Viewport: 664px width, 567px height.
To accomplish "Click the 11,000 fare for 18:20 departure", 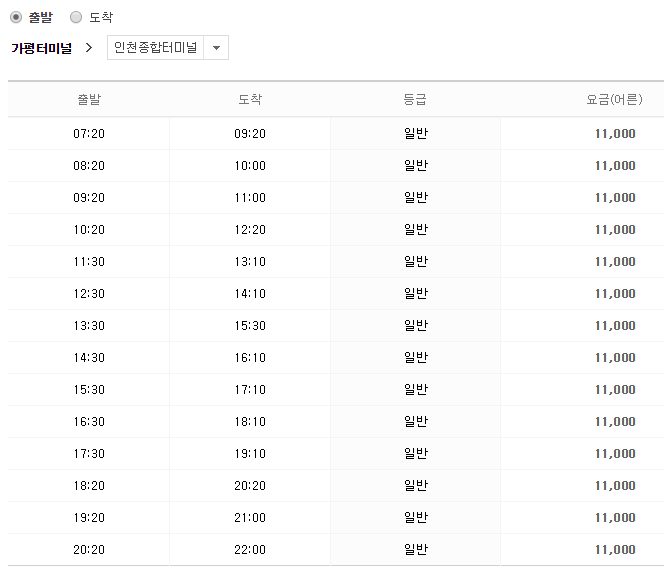I will (x=615, y=486).
